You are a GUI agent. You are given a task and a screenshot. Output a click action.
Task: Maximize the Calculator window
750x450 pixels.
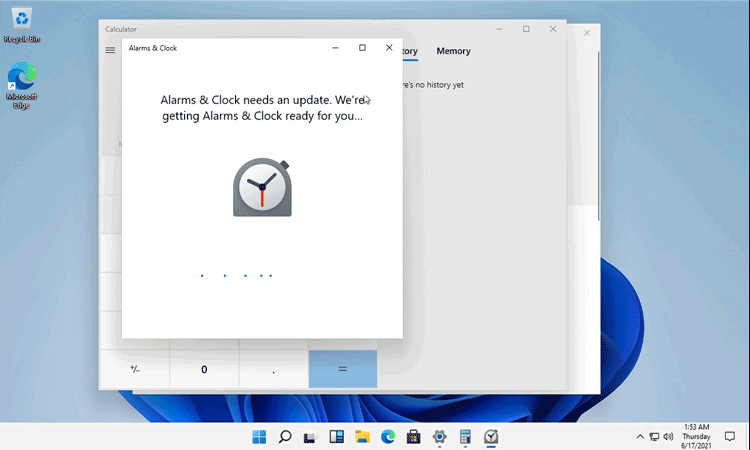(x=526, y=29)
